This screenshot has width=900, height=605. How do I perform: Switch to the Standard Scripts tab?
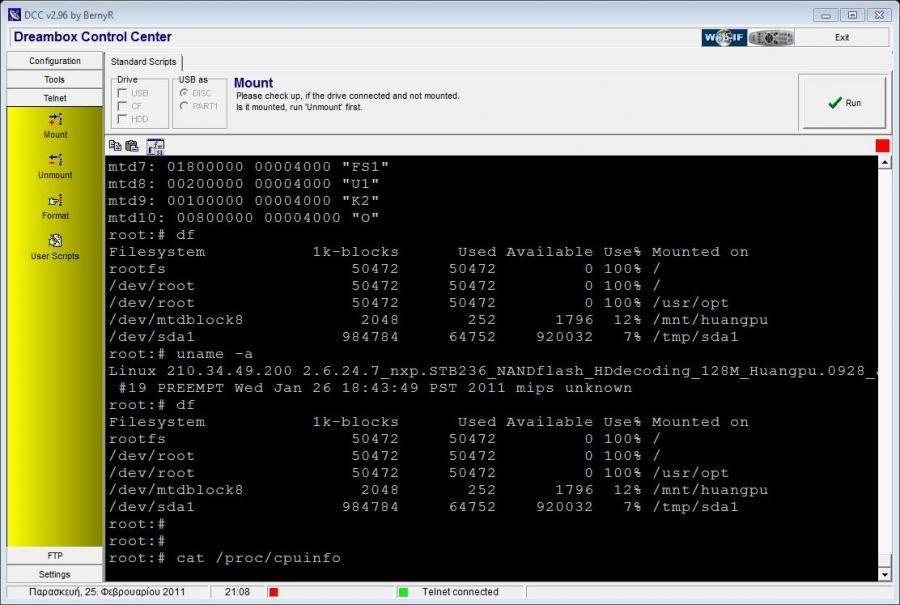coord(143,61)
